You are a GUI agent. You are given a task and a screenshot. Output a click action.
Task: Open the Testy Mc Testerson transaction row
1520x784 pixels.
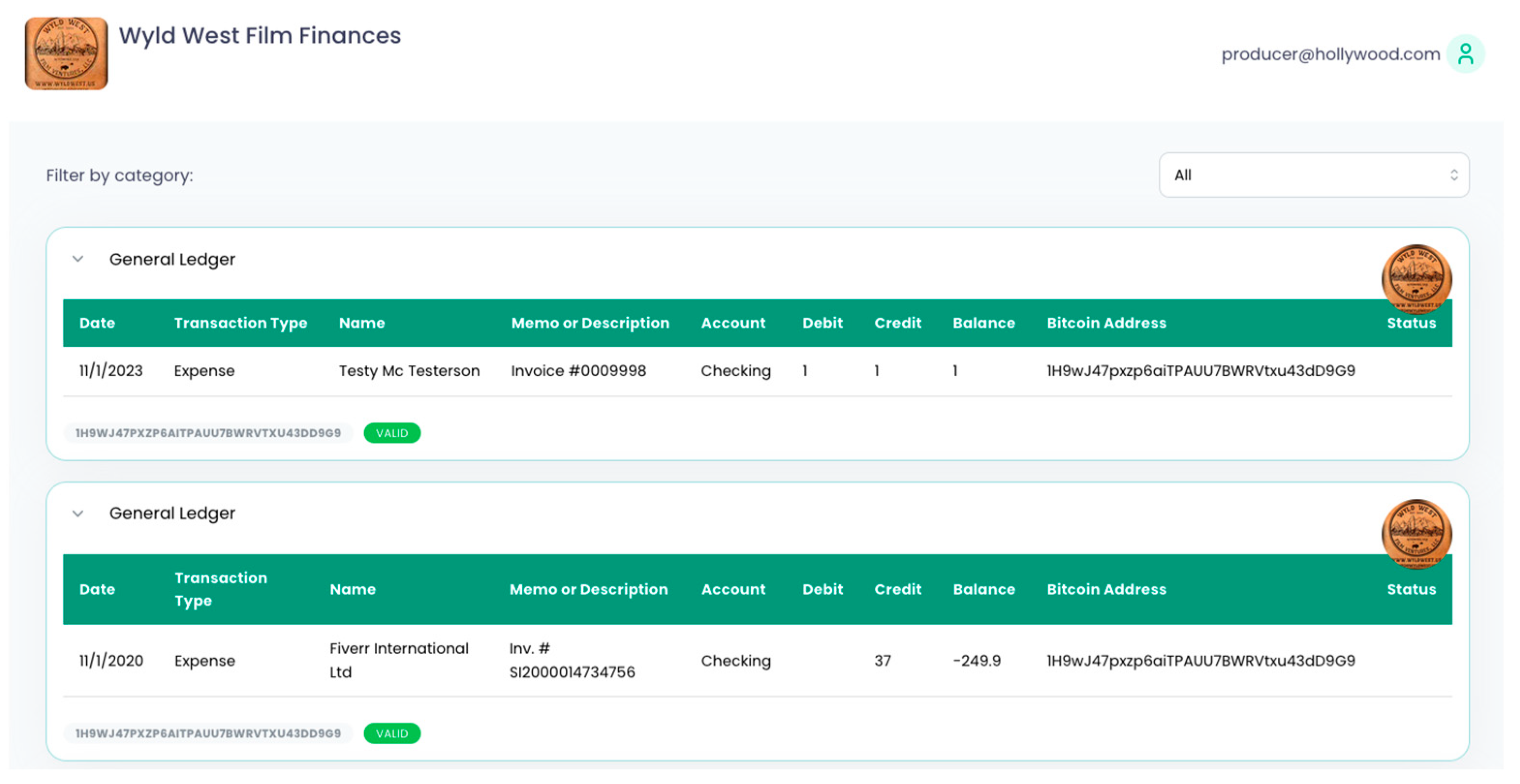(409, 371)
